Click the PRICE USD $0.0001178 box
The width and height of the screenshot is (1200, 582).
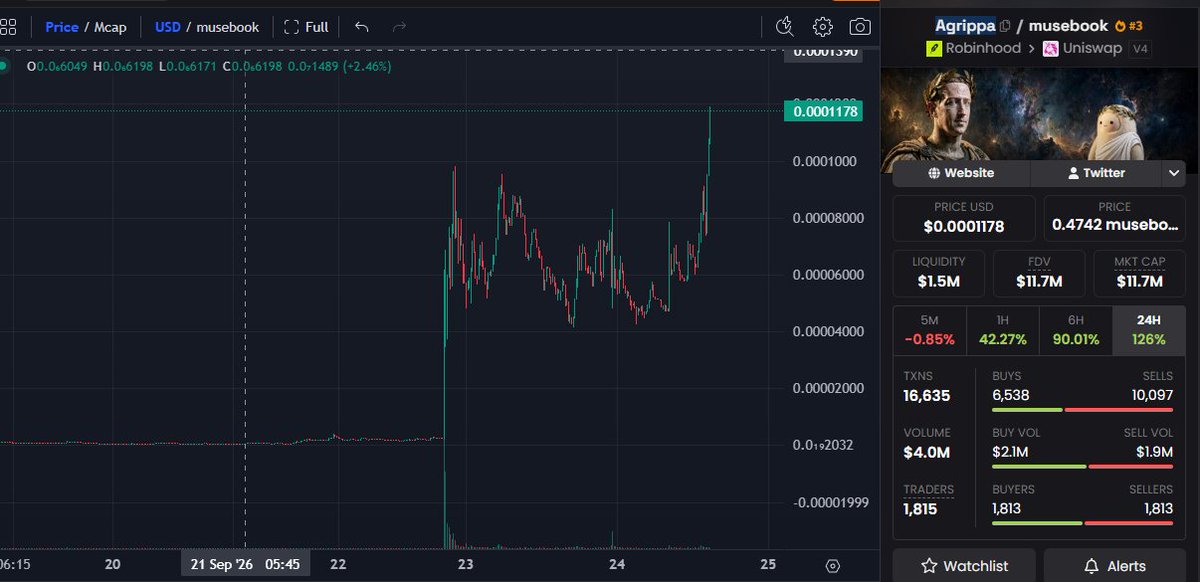click(964, 217)
